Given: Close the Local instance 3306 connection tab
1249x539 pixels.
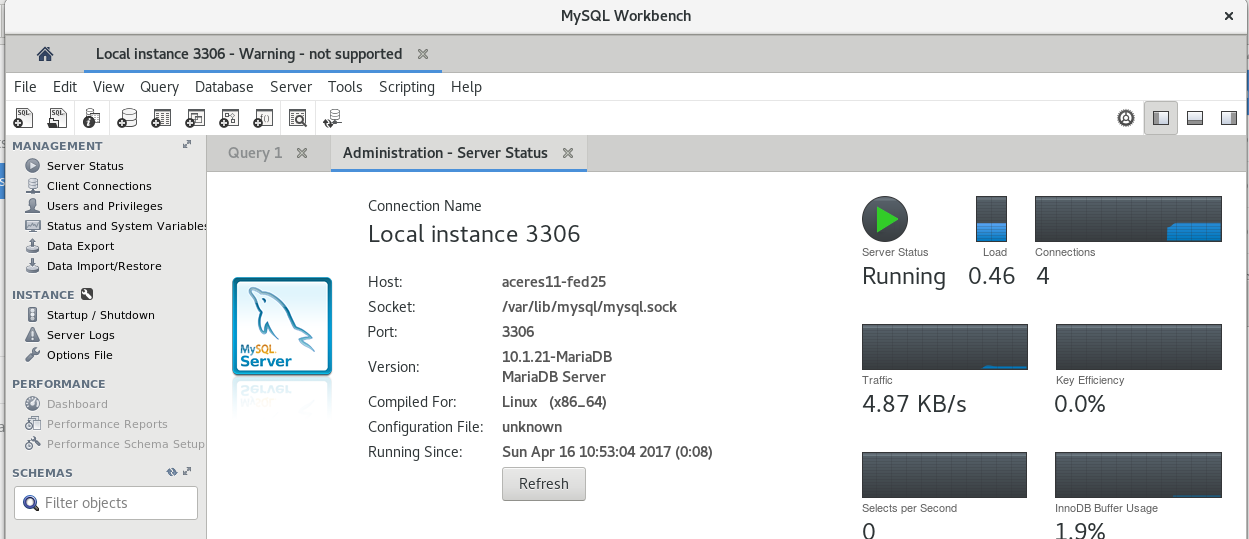Looking at the screenshot, I should point(423,54).
